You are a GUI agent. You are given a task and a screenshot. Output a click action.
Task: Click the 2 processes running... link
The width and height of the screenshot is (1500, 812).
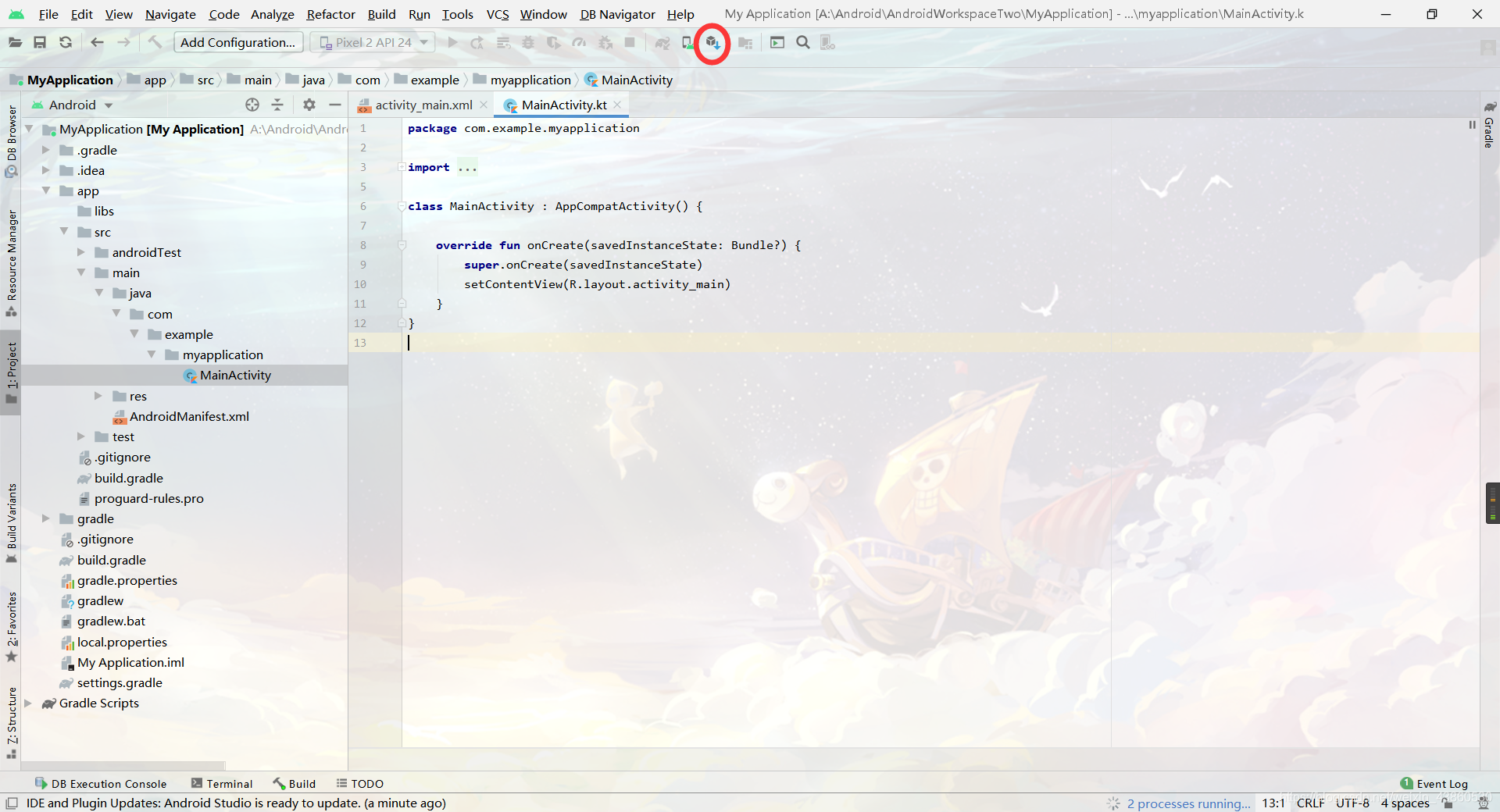point(1188,803)
